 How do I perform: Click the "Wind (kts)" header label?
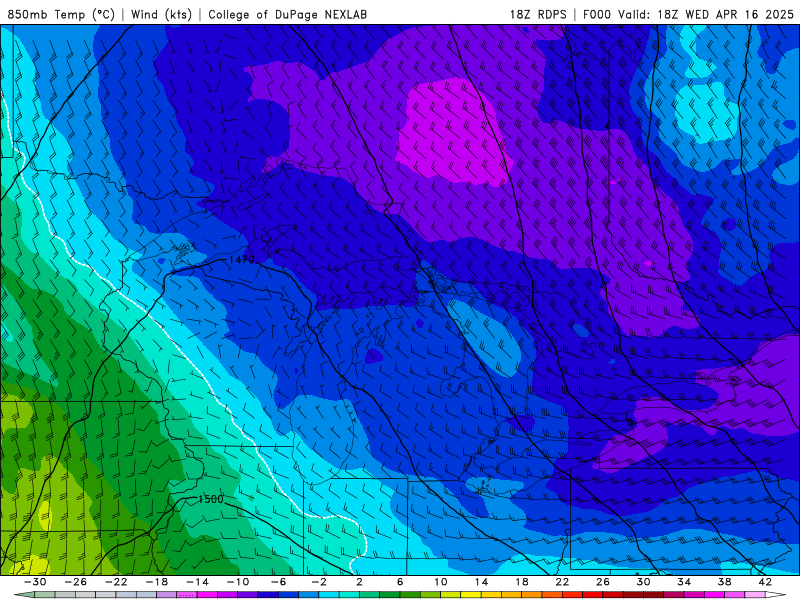(161, 14)
